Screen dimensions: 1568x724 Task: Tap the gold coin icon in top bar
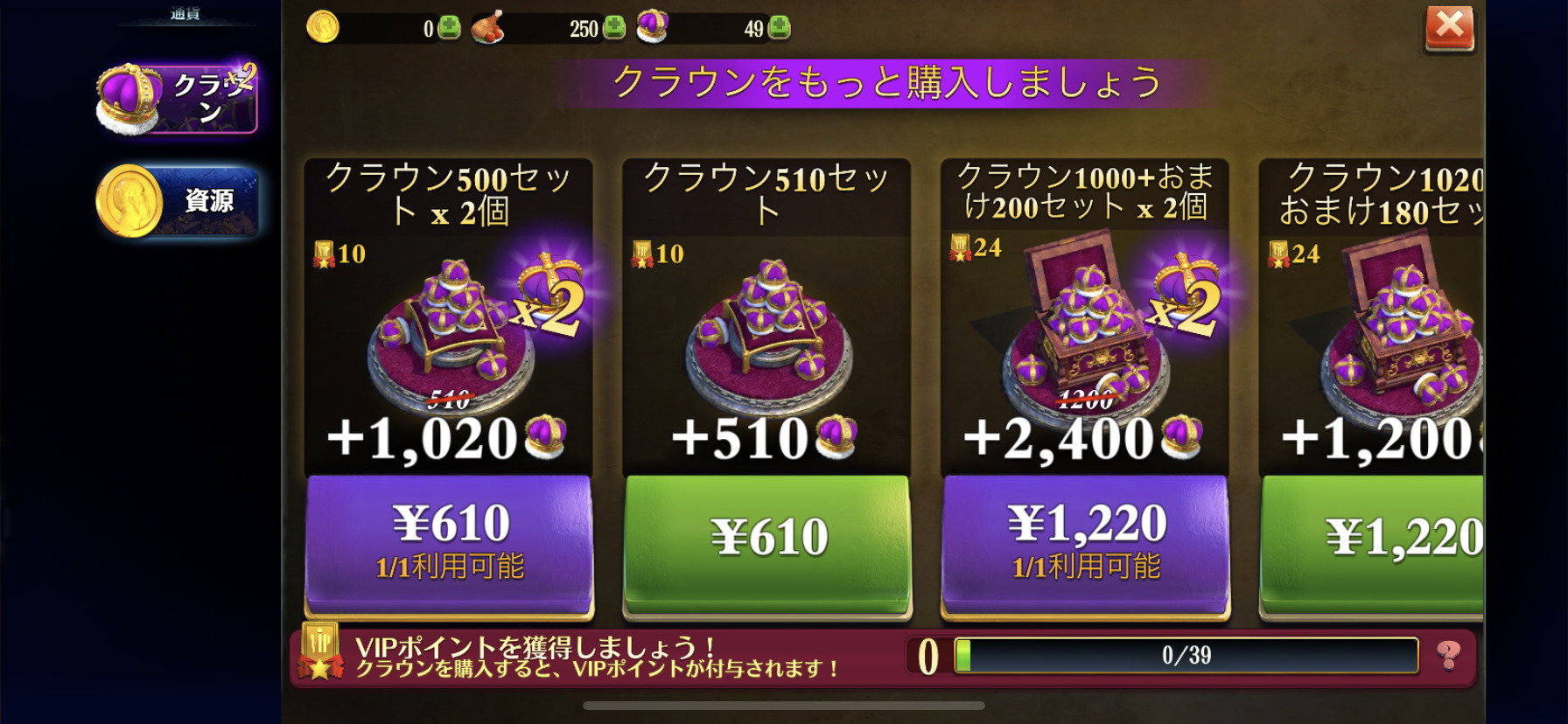(323, 27)
